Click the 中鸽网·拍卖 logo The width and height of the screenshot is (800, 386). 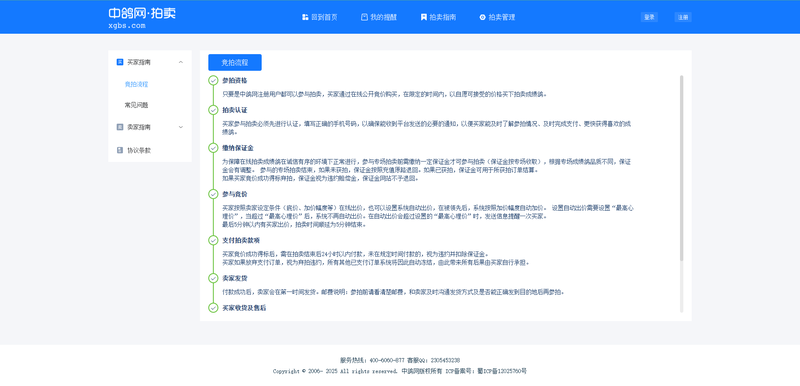click(x=142, y=13)
